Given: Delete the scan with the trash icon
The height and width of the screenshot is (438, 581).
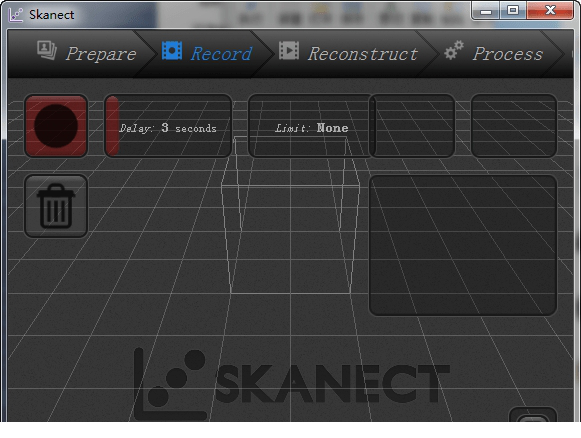Looking at the screenshot, I should (56, 206).
